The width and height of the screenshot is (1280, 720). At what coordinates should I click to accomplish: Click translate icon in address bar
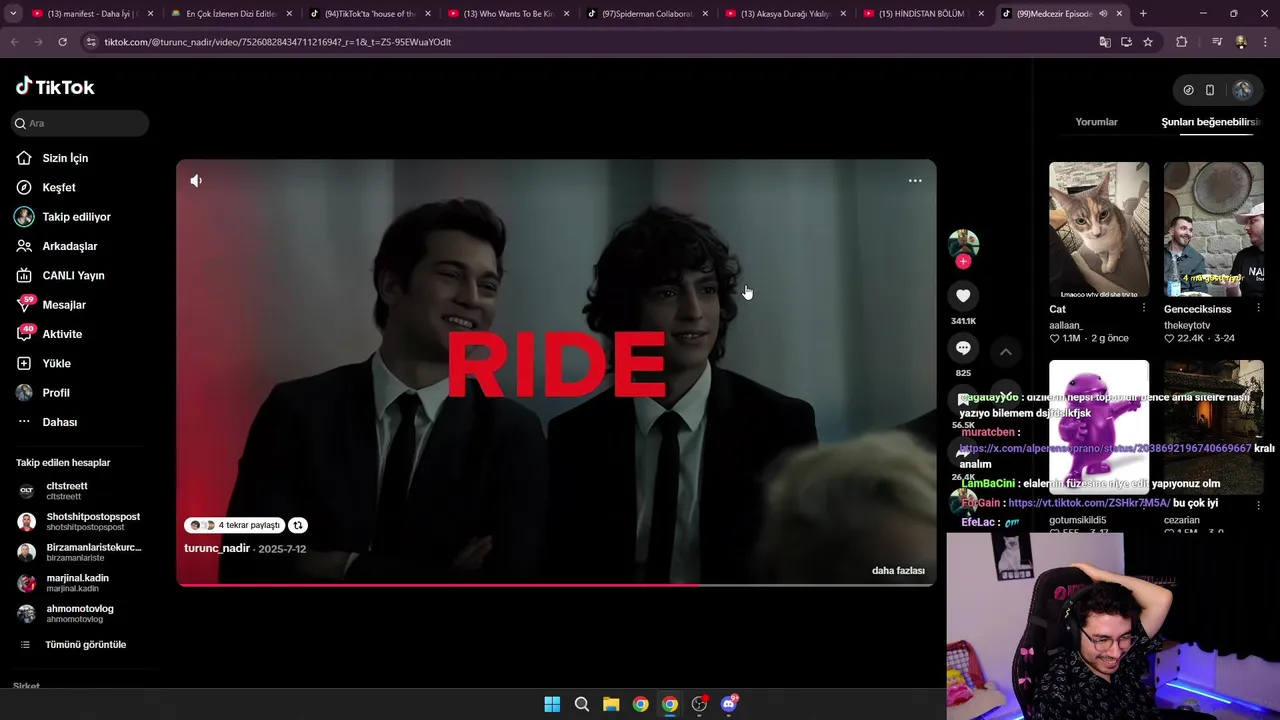coord(1104,42)
